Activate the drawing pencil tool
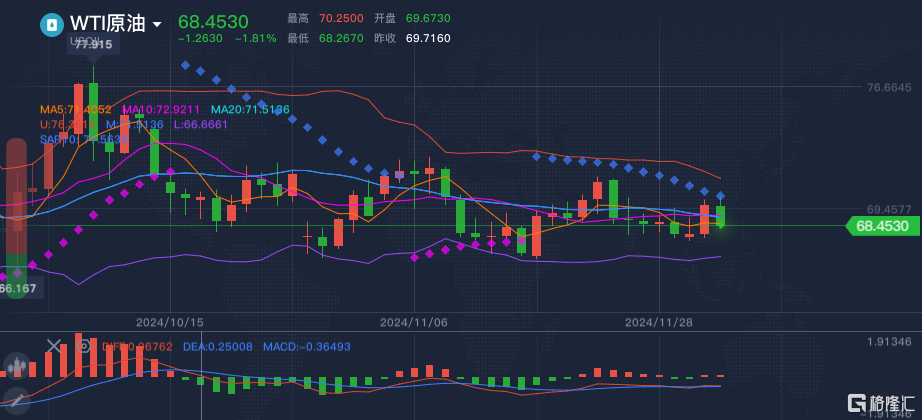922x420 pixels. (16, 400)
